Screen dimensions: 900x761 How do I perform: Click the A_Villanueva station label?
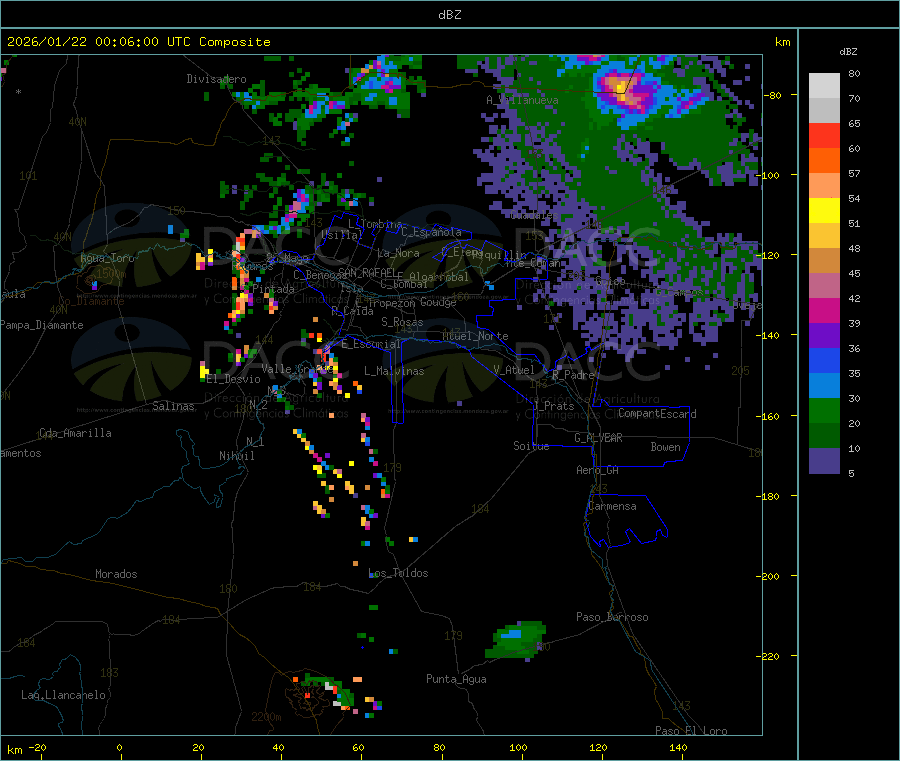[522, 100]
